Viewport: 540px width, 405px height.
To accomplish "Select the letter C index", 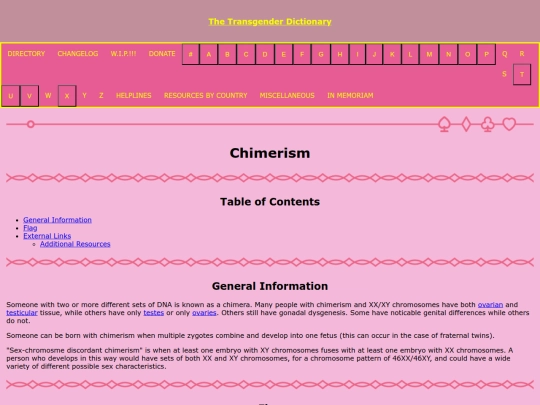I will (246, 54).
